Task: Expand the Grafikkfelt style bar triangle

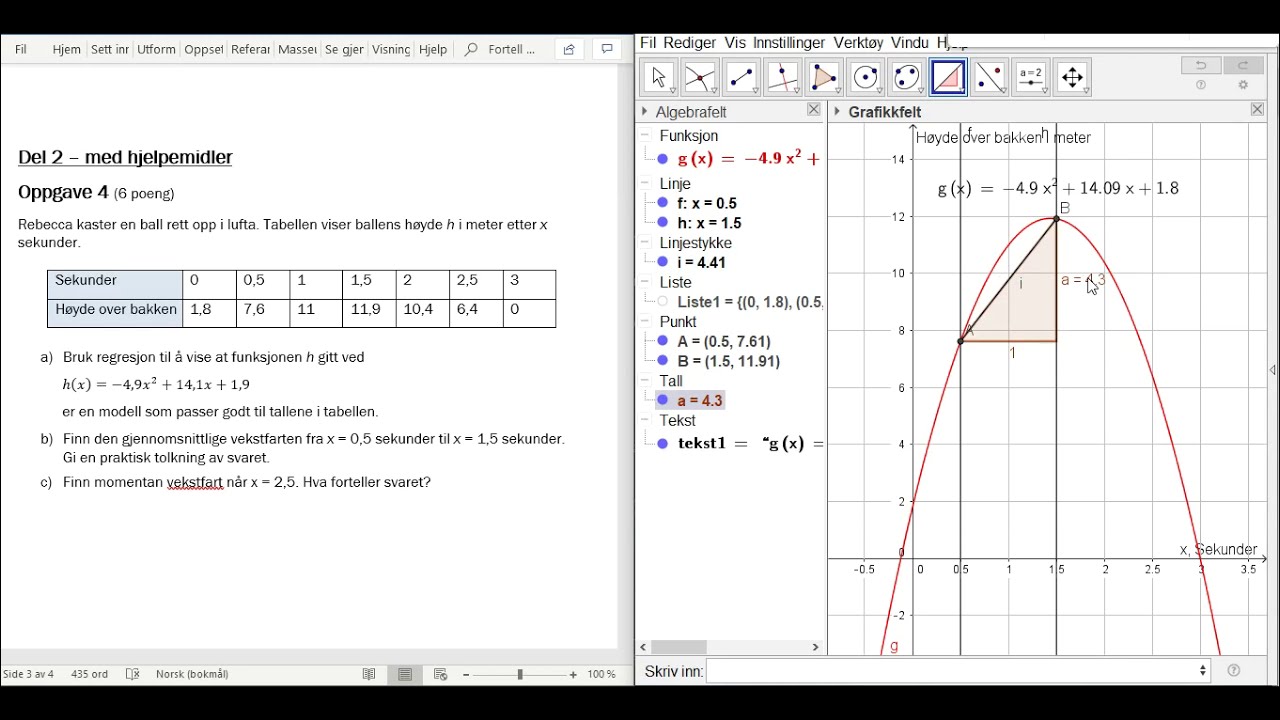Action: (x=837, y=111)
